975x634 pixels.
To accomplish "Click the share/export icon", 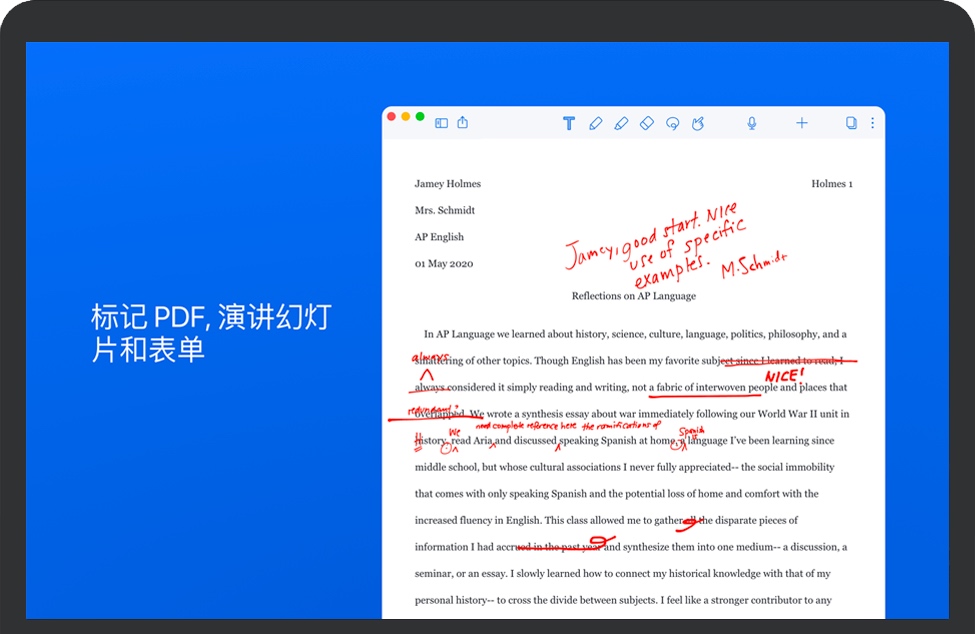I will coord(463,123).
